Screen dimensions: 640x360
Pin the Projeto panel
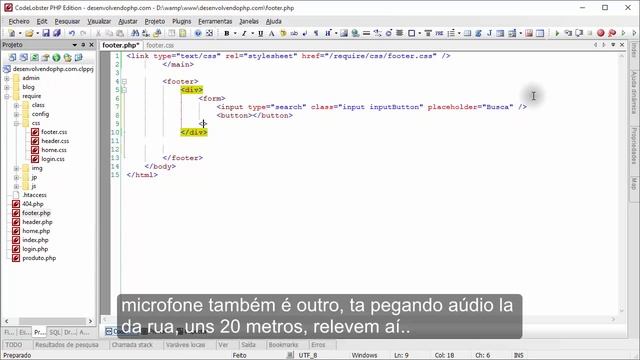pyautogui.click(x=83, y=44)
